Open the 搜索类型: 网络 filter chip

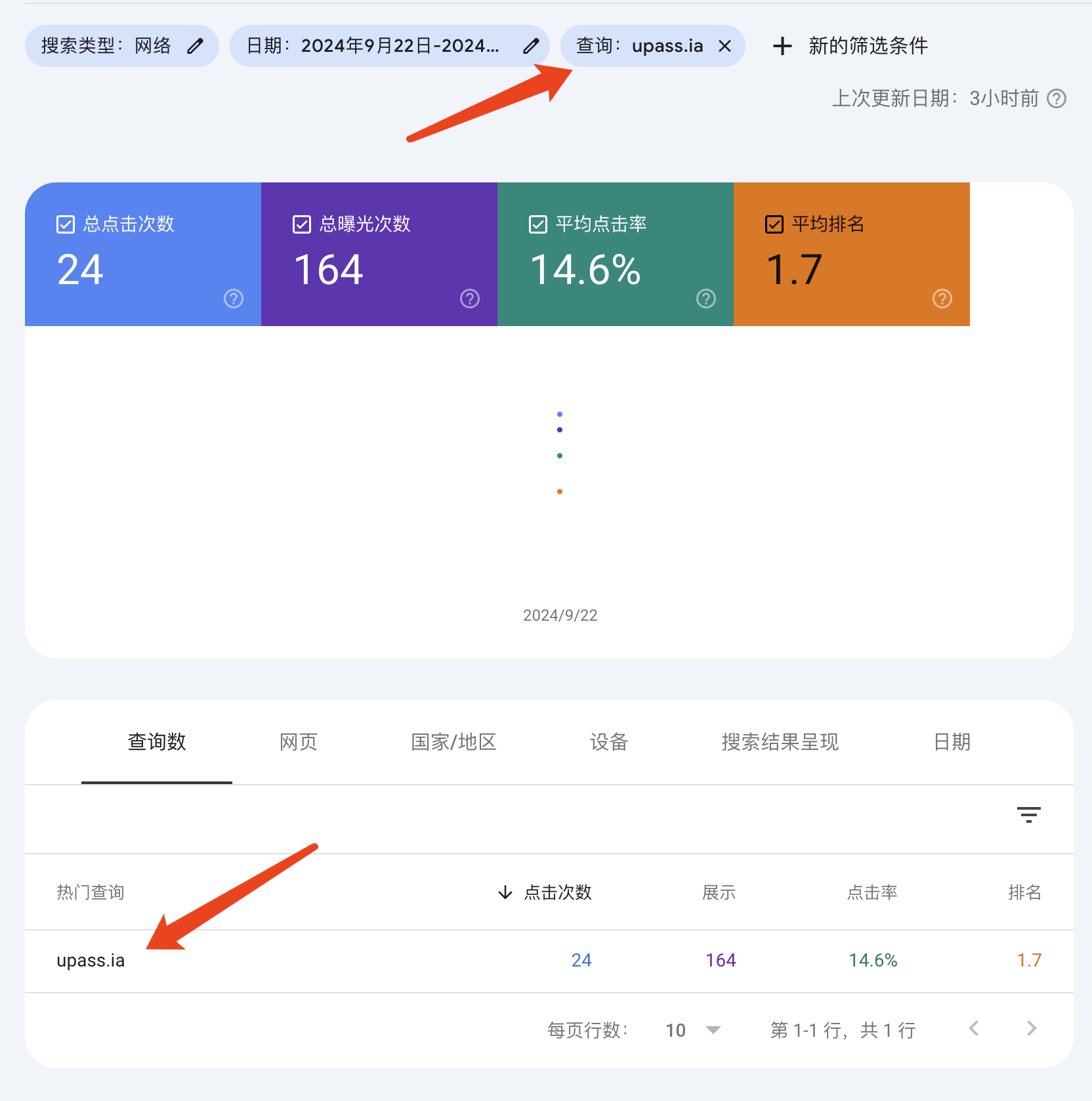(122, 46)
